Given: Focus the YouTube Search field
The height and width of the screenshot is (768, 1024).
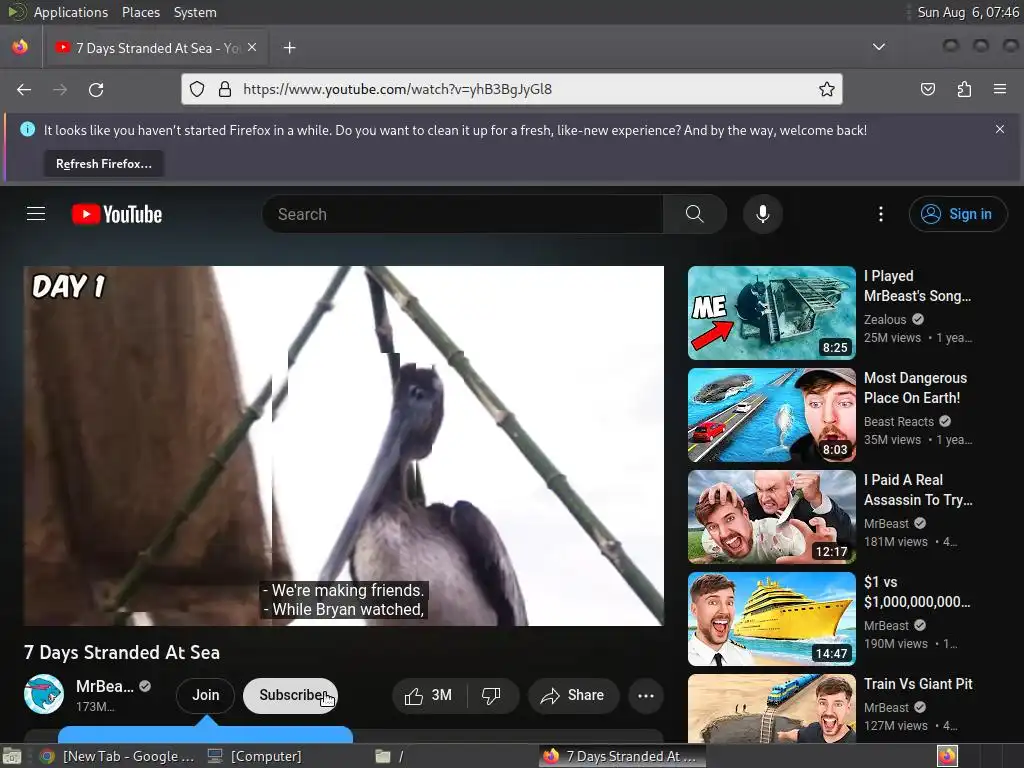Looking at the screenshot, I should point(462,214).
